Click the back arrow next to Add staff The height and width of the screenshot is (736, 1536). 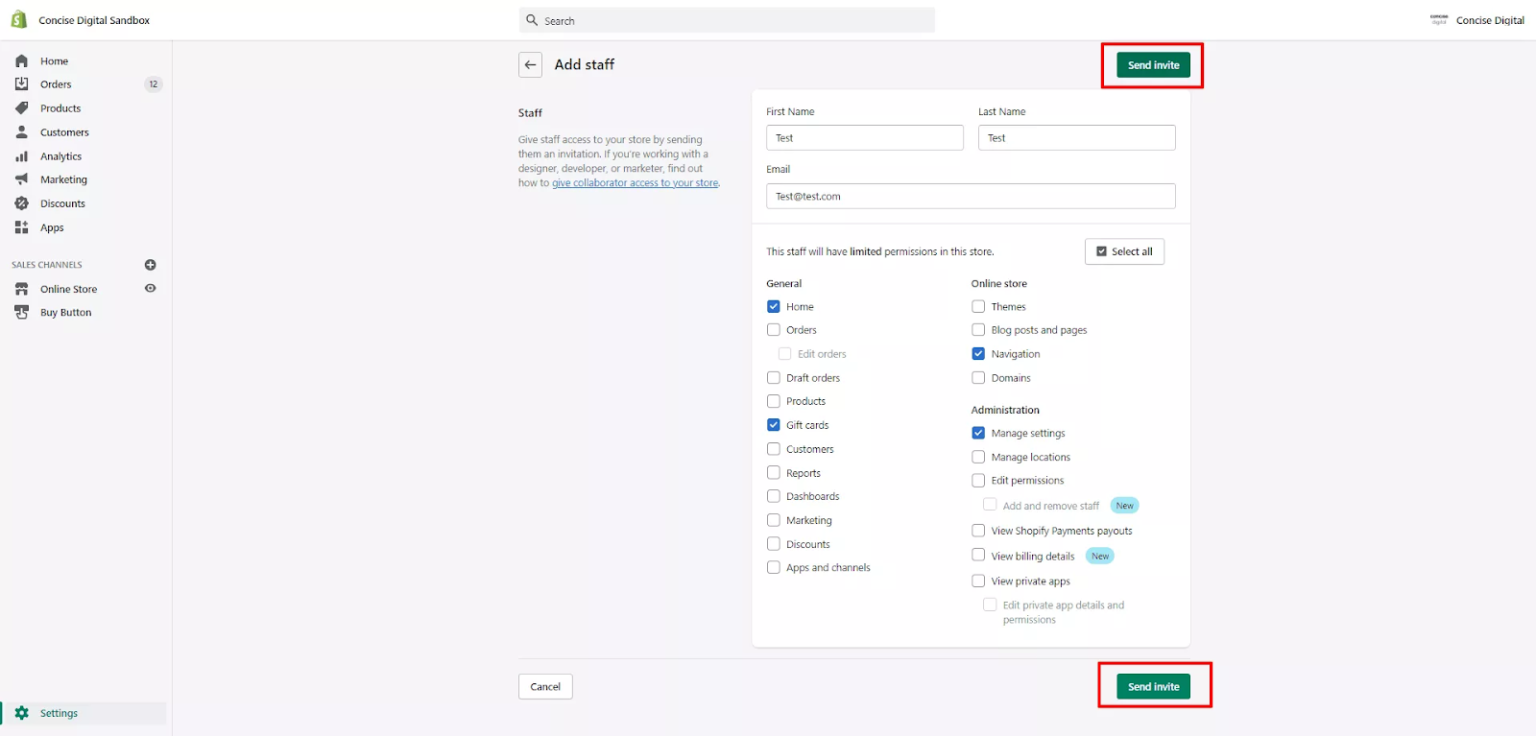pos(530,64)
